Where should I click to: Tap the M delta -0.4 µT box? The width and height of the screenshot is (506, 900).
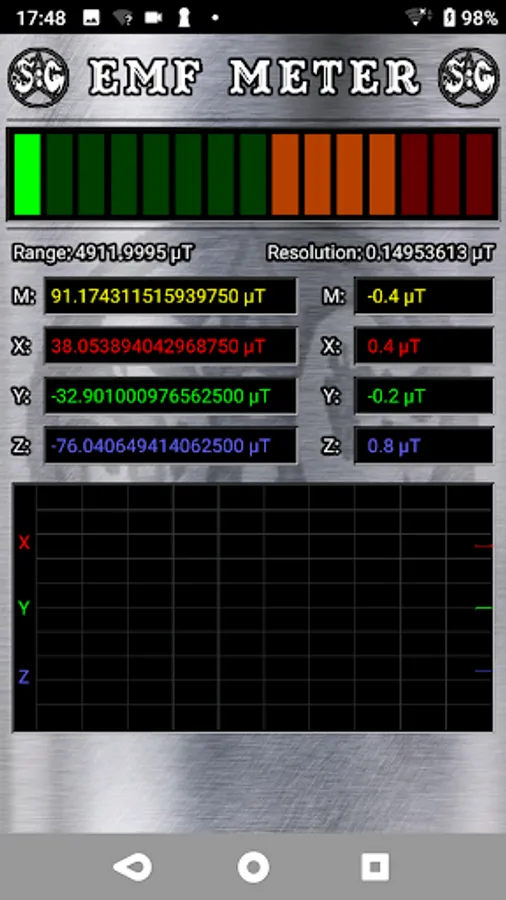coord(423,296)
